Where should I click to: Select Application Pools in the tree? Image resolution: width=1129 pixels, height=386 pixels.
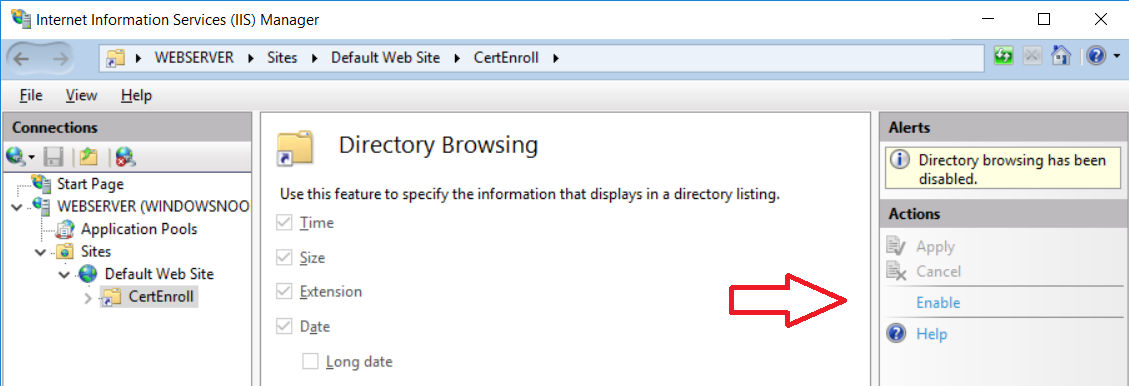tap(139, 230)
